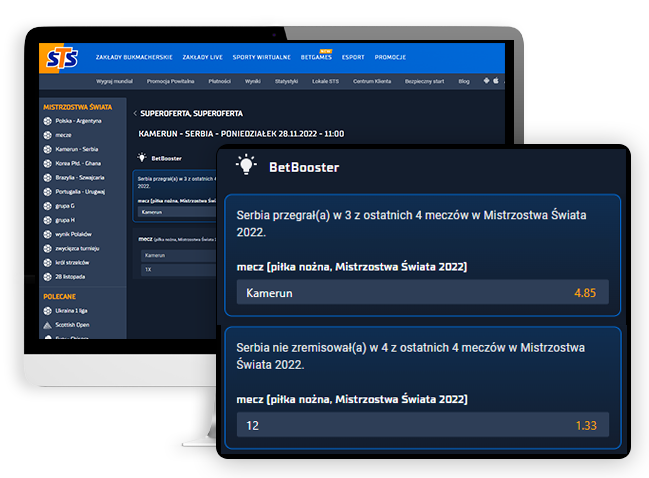Select grupa G in sidebar

[x=65, y=206]
